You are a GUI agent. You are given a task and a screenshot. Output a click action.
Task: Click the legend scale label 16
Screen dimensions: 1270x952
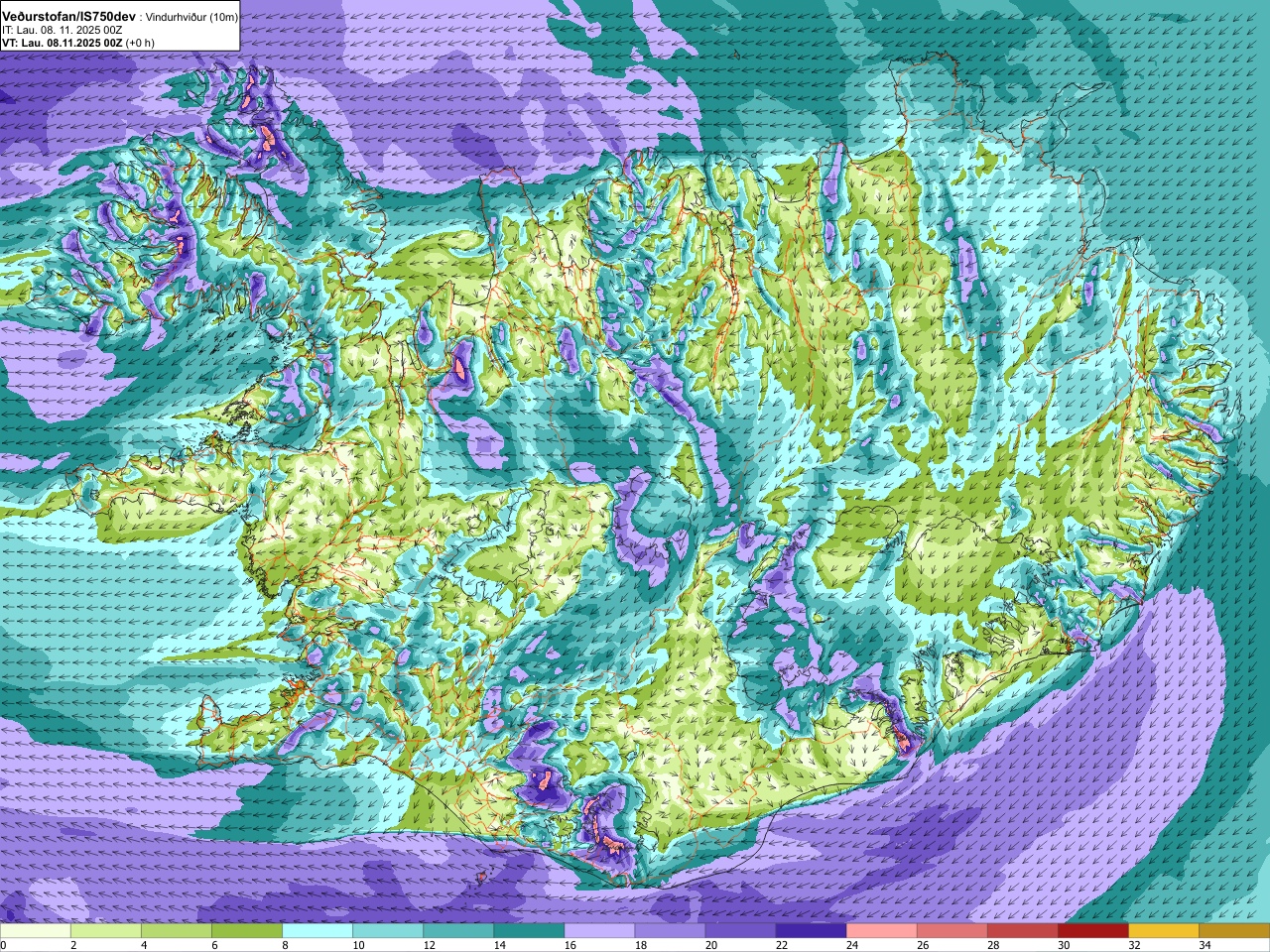[x=571, y=945]
